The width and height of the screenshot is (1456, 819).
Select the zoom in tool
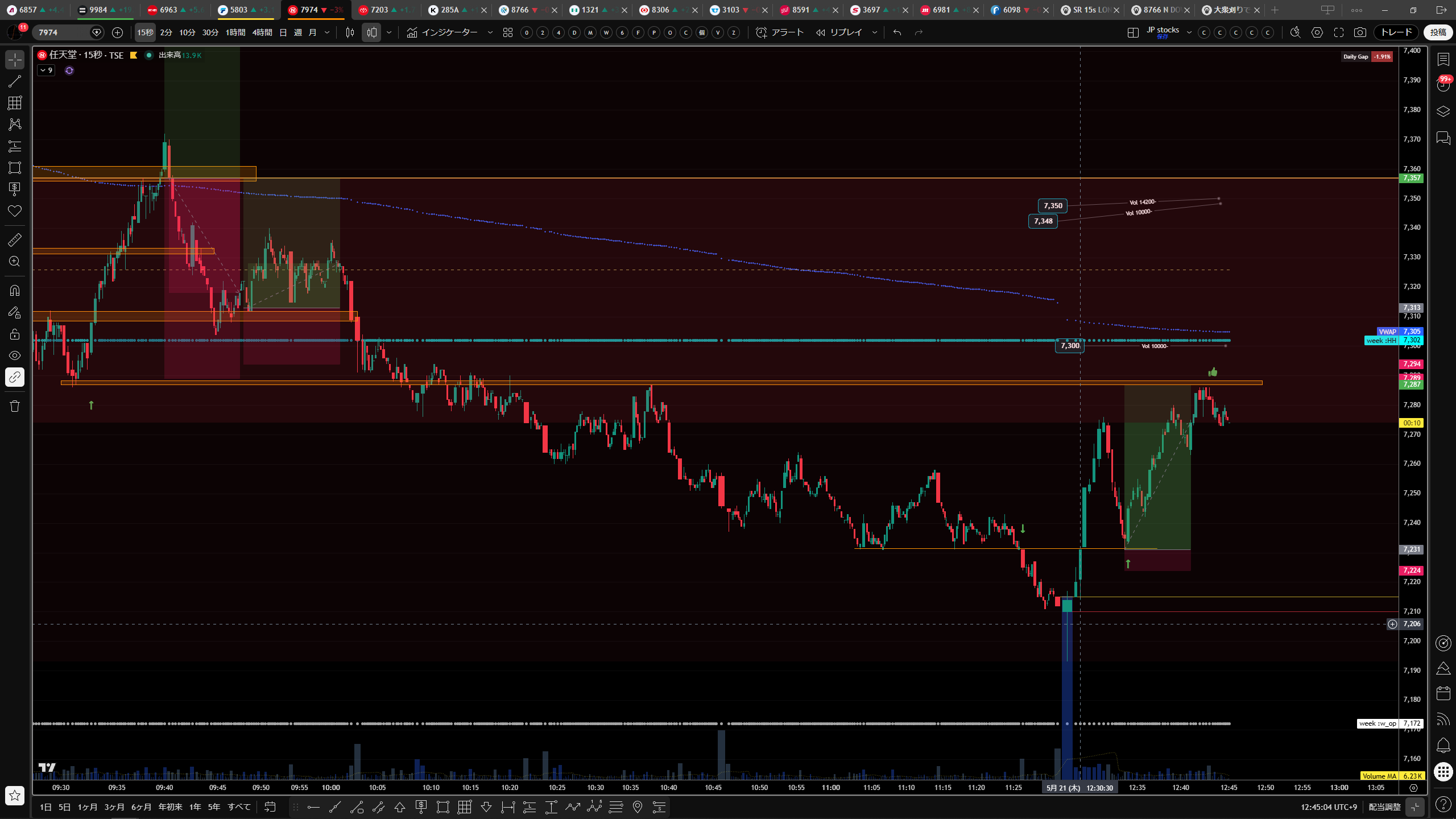(15, 262)
